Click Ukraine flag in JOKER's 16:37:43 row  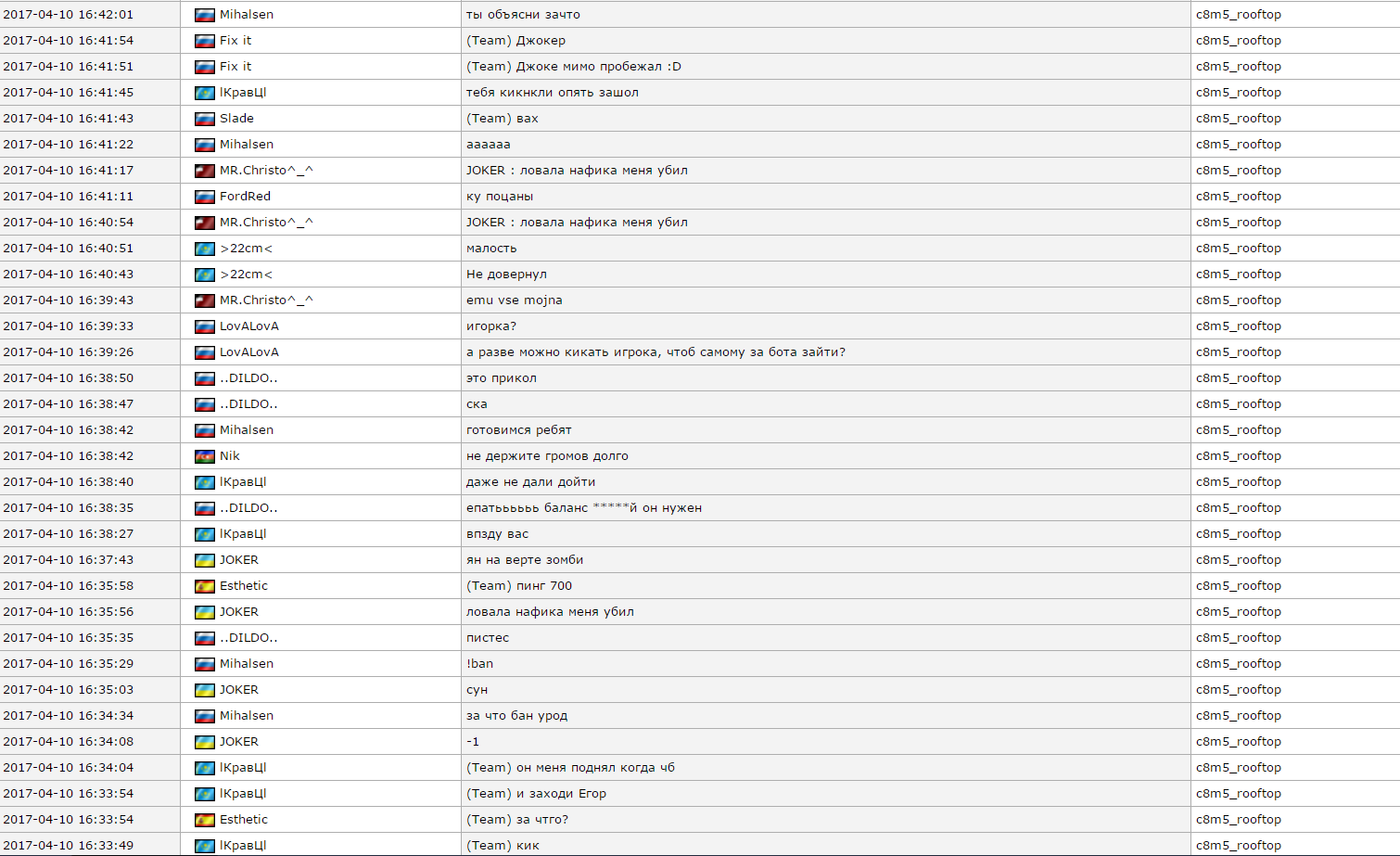point(204,560)
